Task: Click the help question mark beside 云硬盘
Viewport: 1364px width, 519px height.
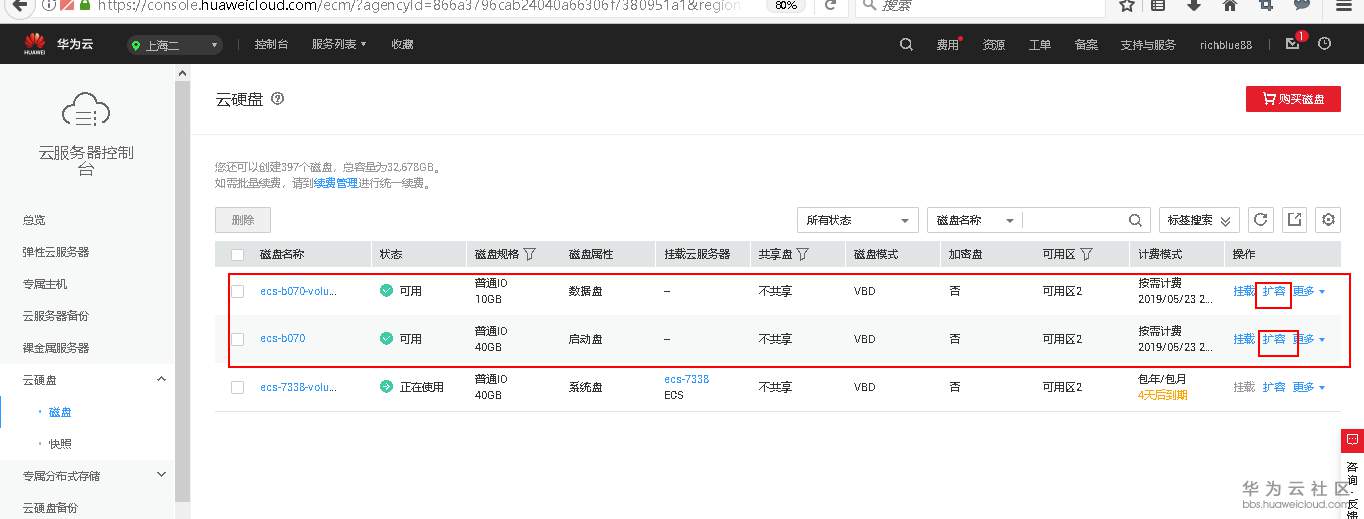Action: point(278,99)
